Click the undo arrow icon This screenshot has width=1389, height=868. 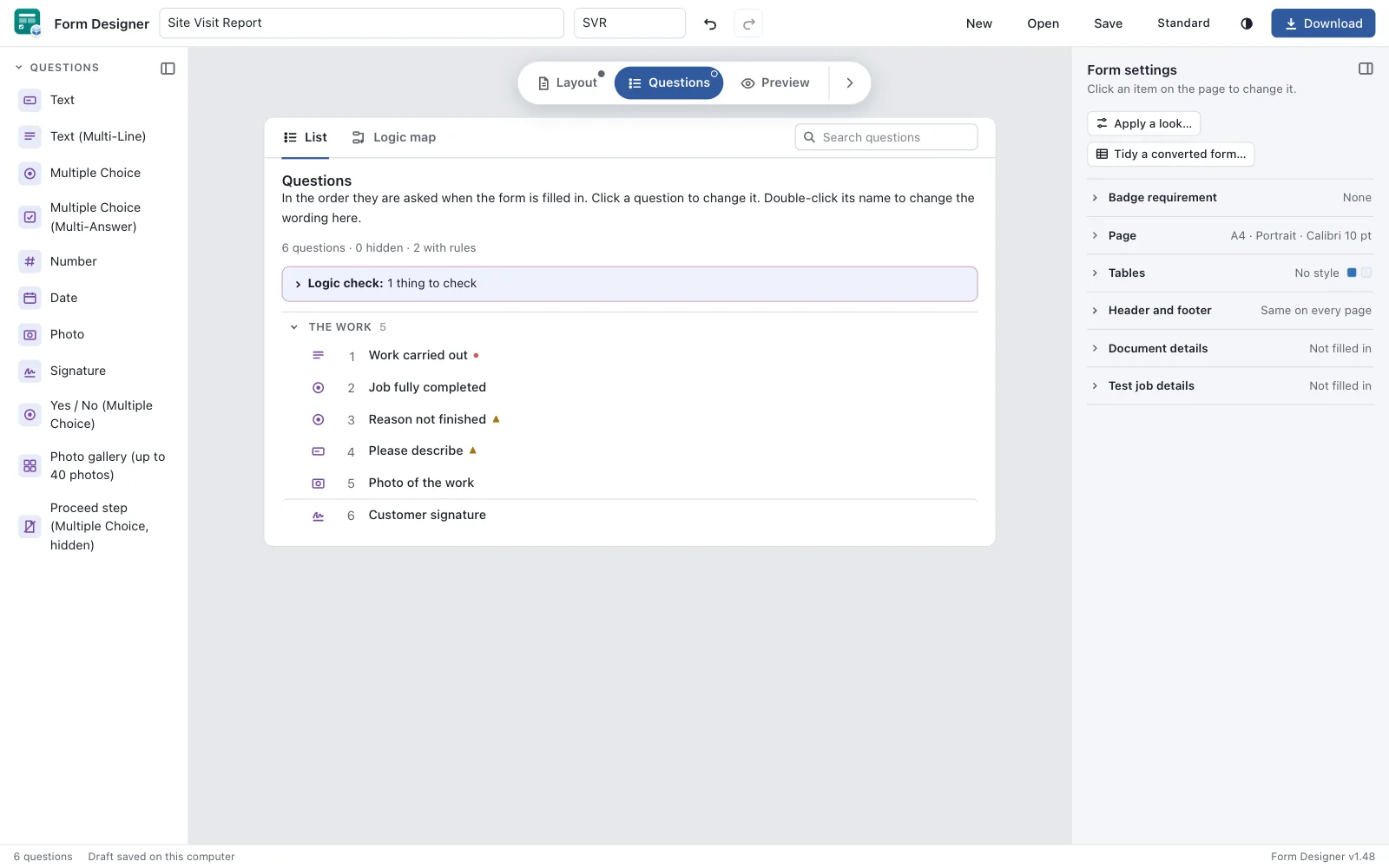coord(710,23)
